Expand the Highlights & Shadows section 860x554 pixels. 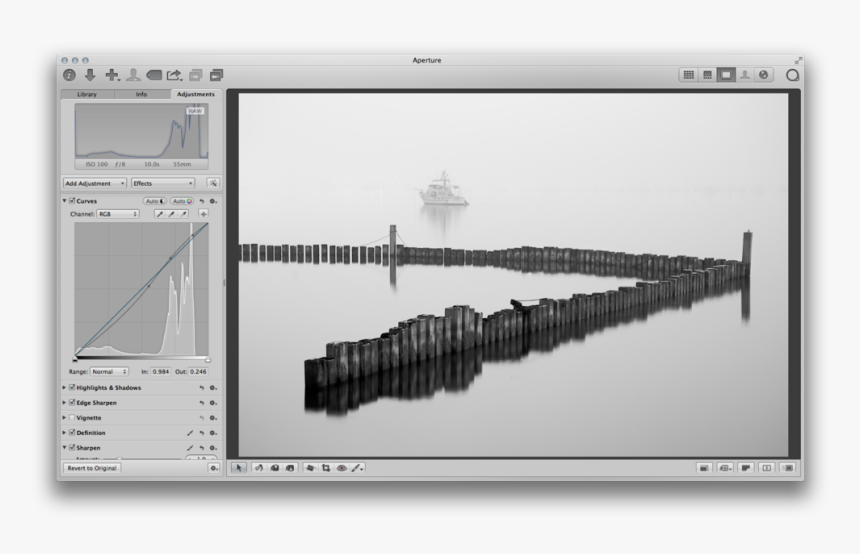(65, 388)
